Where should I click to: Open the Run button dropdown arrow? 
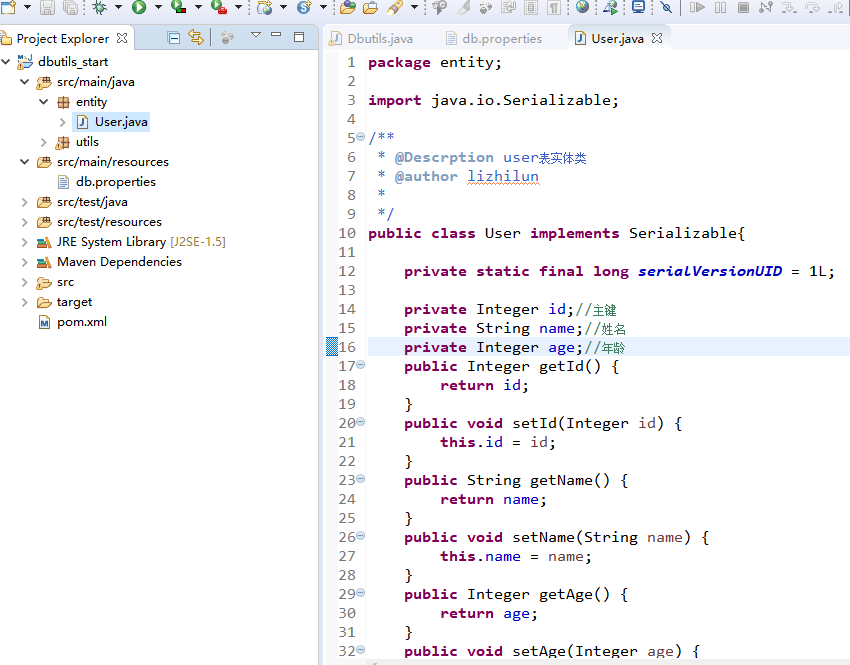pos(157,7)
